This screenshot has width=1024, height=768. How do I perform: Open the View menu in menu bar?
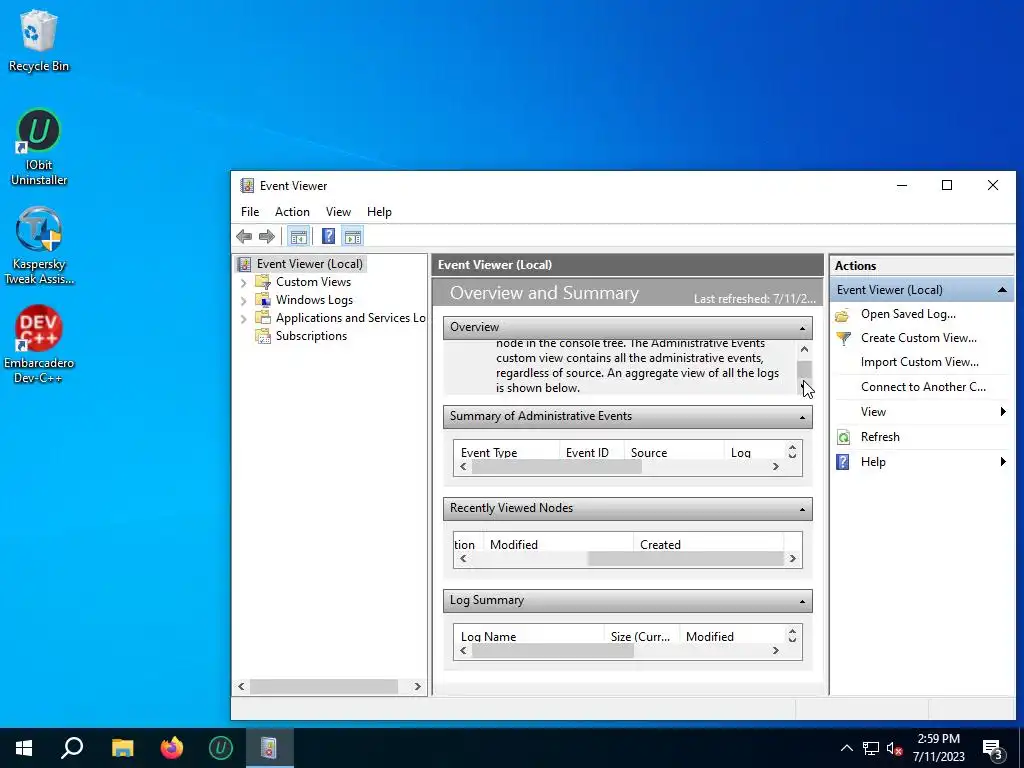(338, 212)
